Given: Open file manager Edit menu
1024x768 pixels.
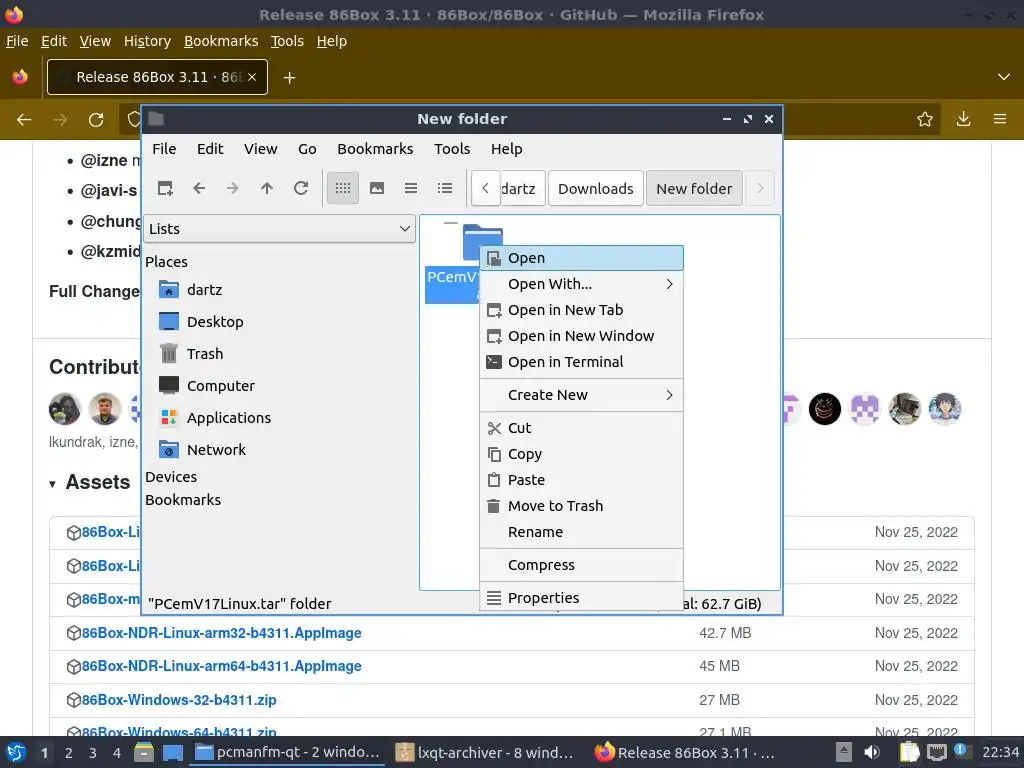Looking at the screenshot, I should 210,149.
